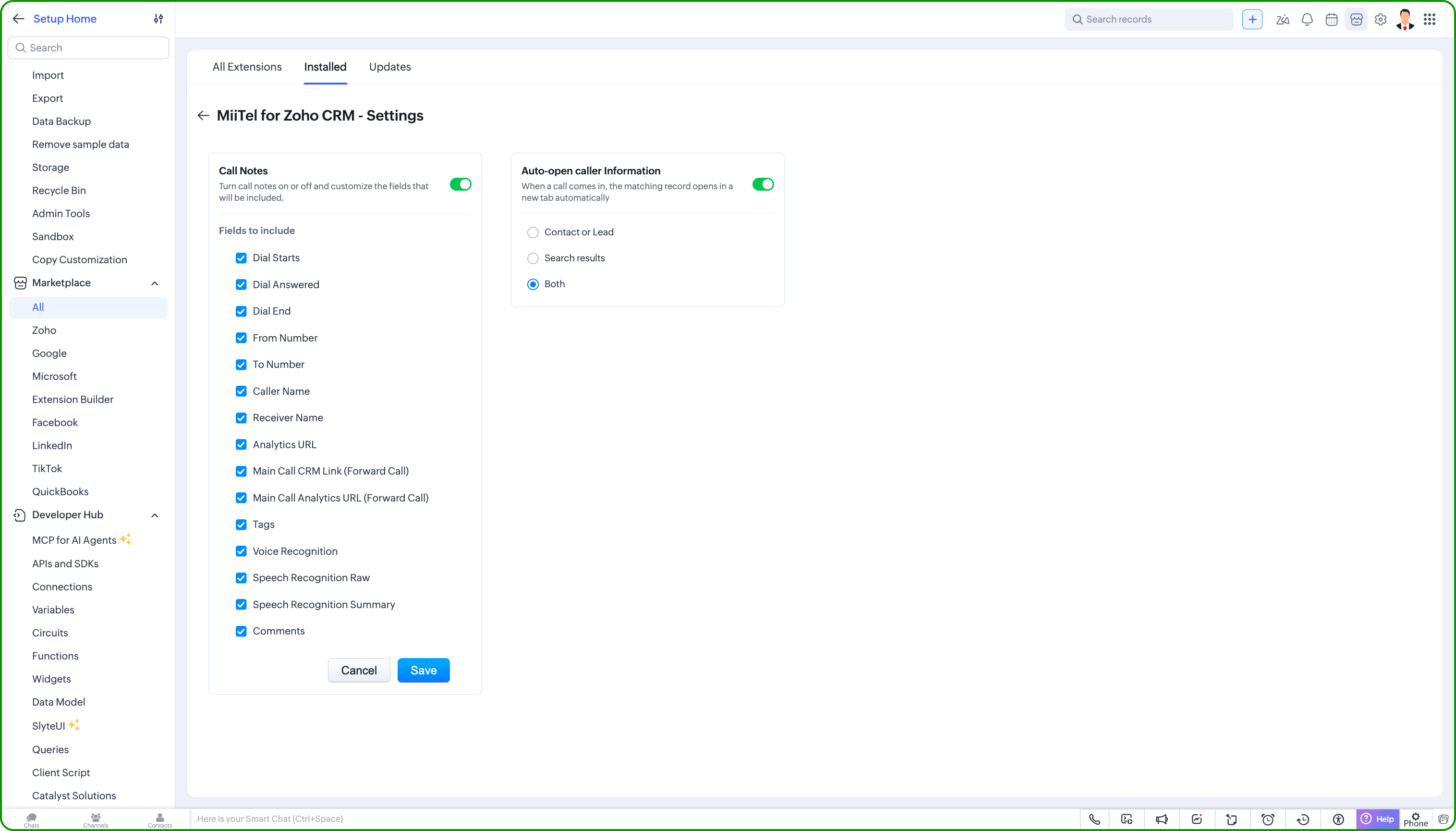This screenshot has height=831, width=1456.
Task: Collapse the Developer Hub section chevron
Action: 155,515
